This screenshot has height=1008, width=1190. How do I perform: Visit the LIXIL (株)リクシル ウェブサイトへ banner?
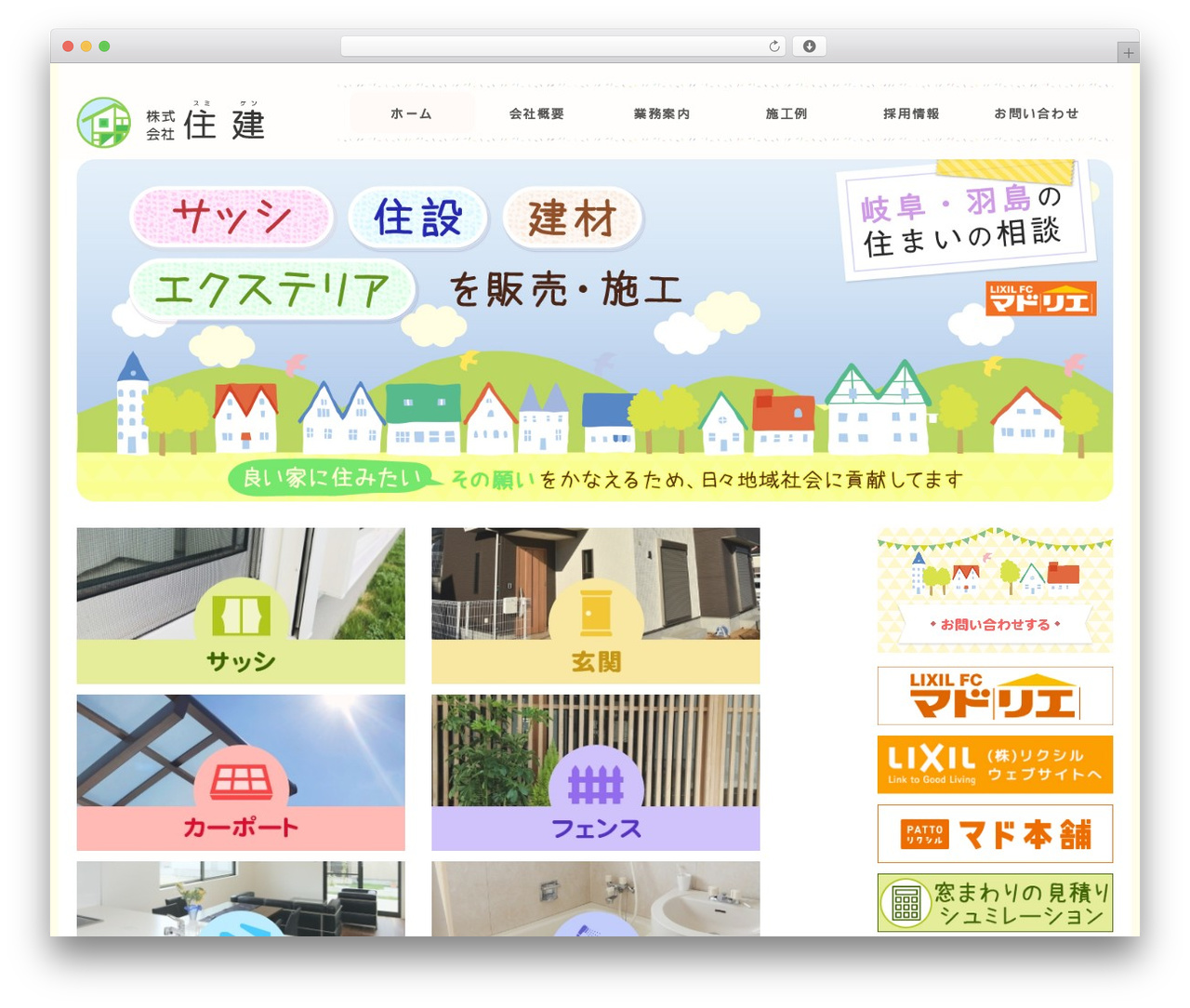click(x=995, y=765)
